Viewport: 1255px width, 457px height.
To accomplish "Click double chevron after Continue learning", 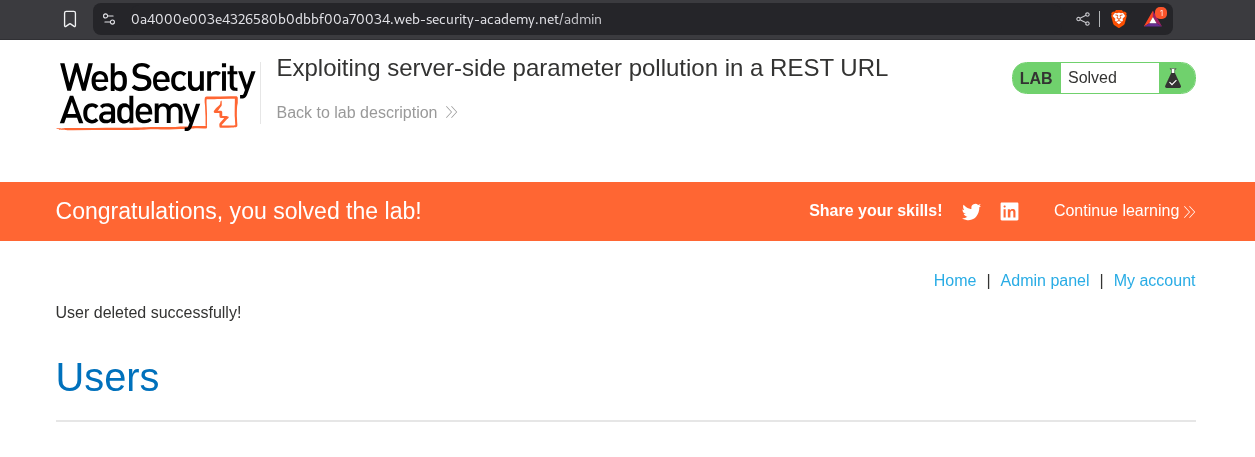I will [1190, 212].
